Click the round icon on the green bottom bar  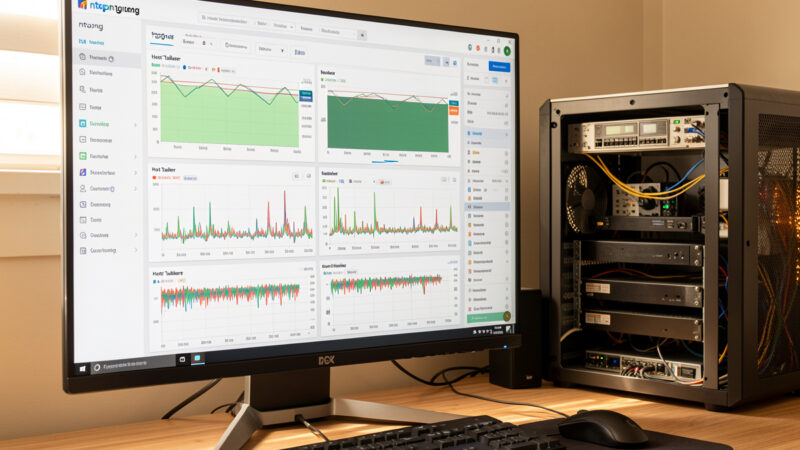point(507,316)
